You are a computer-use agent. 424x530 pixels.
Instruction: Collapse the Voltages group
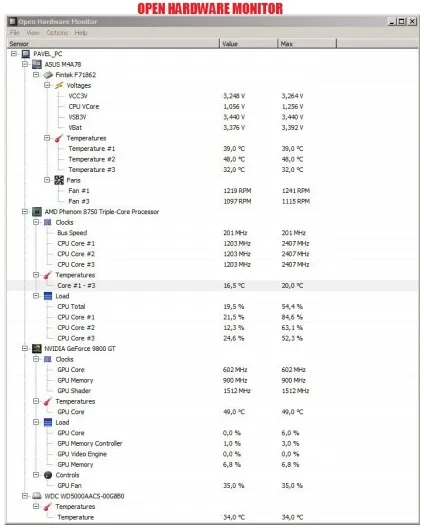coord(47,85)
